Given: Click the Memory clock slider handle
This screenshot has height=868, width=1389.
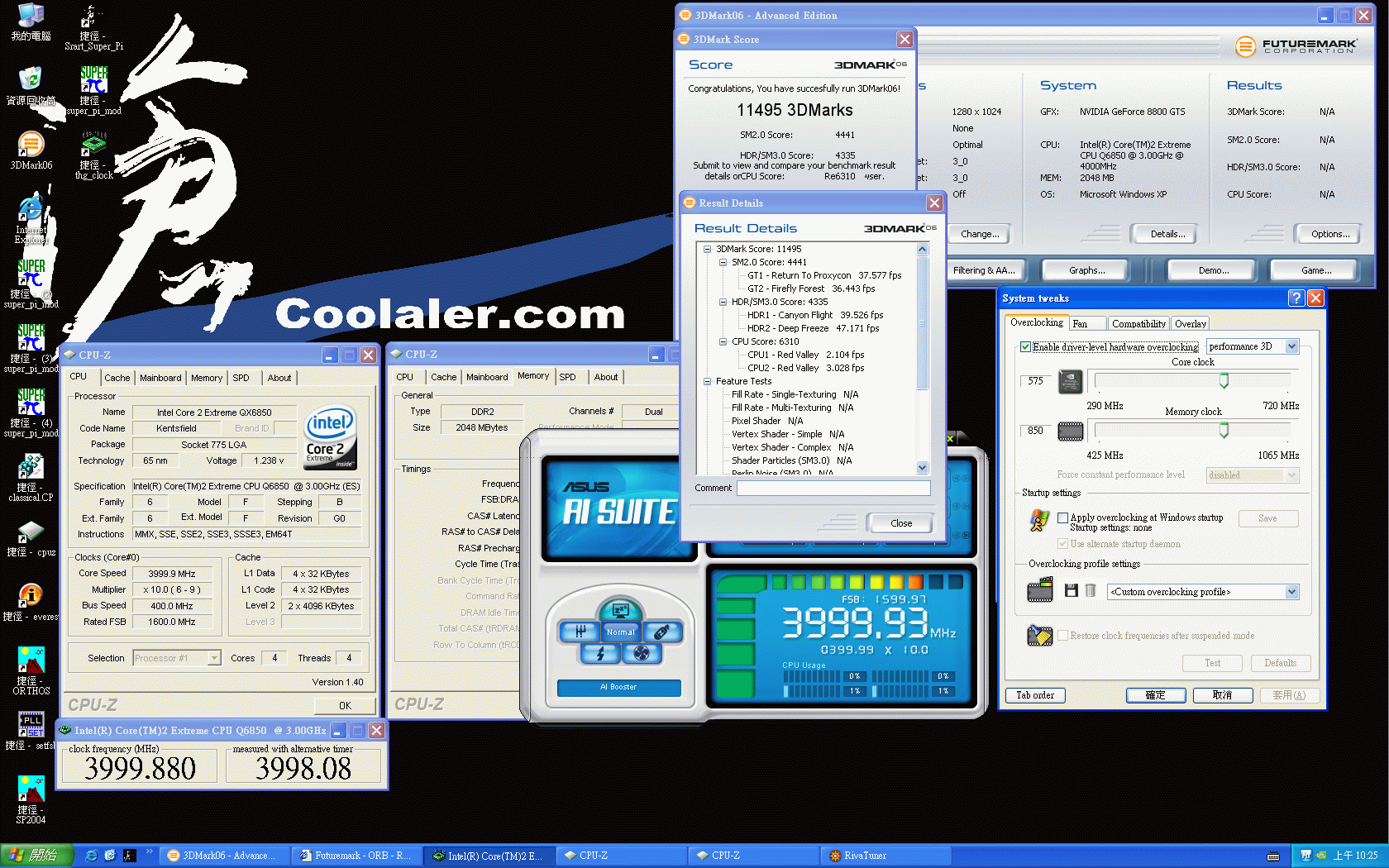Looking at the screenshot, I should pyautogui.click(x=1224, y=431).
